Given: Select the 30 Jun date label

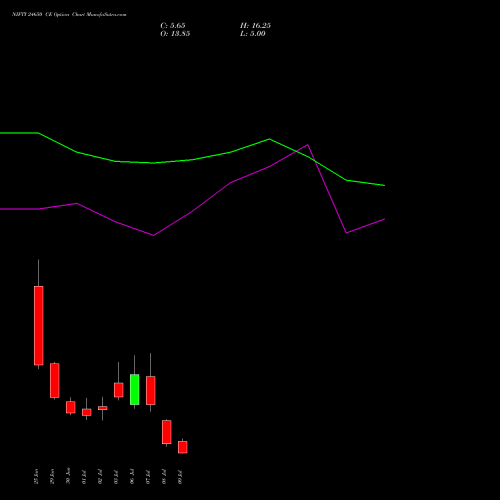Looking at the screenshot, I should pos(68,476).
